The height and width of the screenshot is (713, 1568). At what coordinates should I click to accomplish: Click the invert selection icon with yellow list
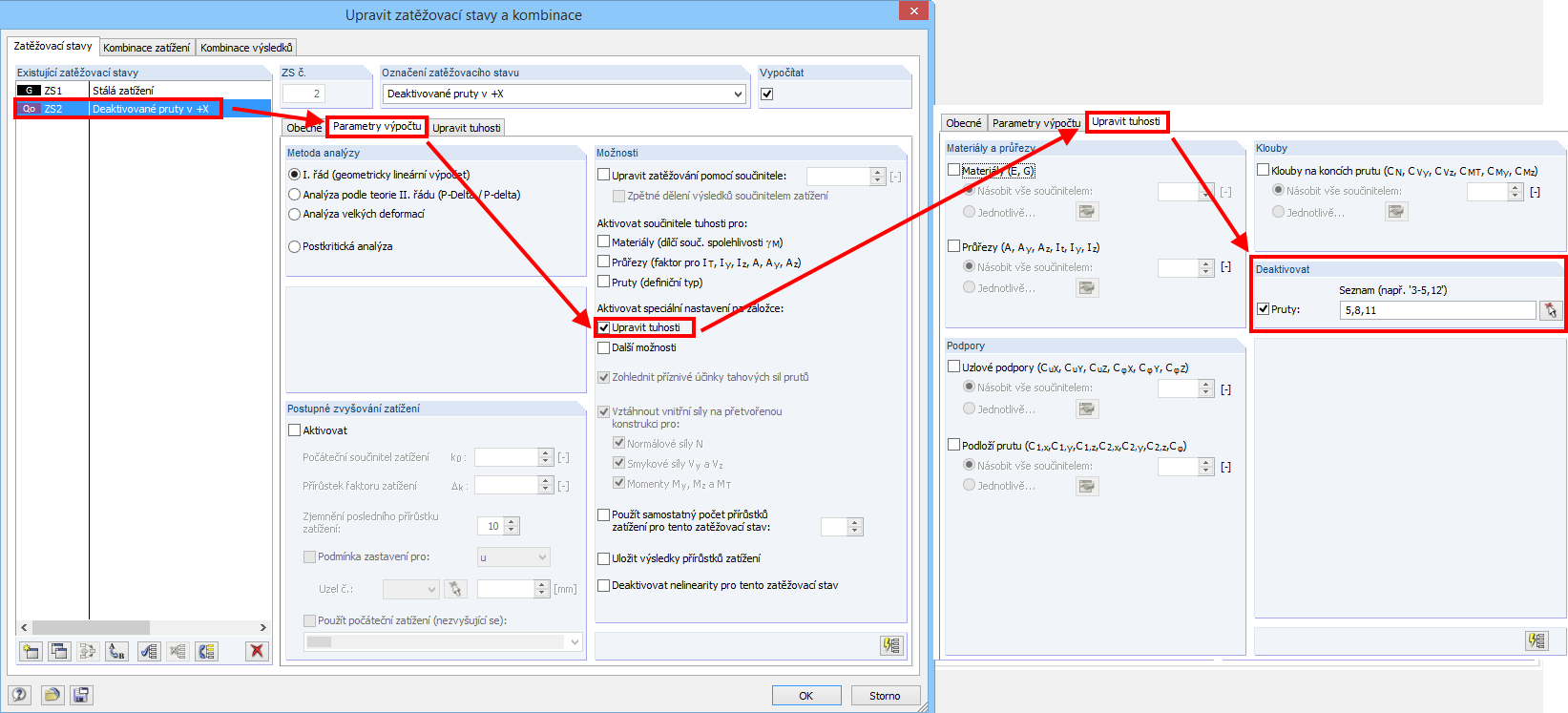point(206,651)
